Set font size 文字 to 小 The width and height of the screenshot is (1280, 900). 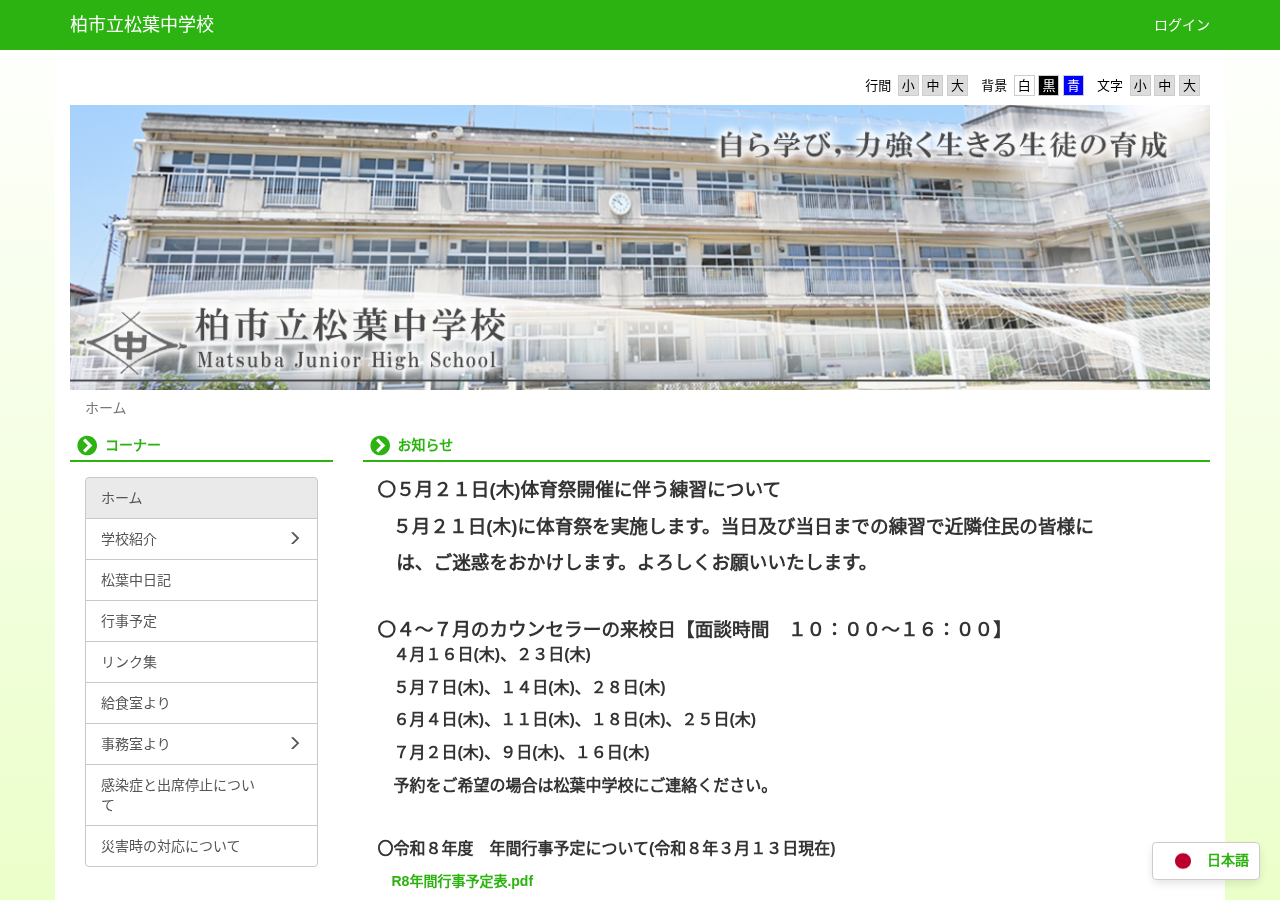[x=1140, y=86]
